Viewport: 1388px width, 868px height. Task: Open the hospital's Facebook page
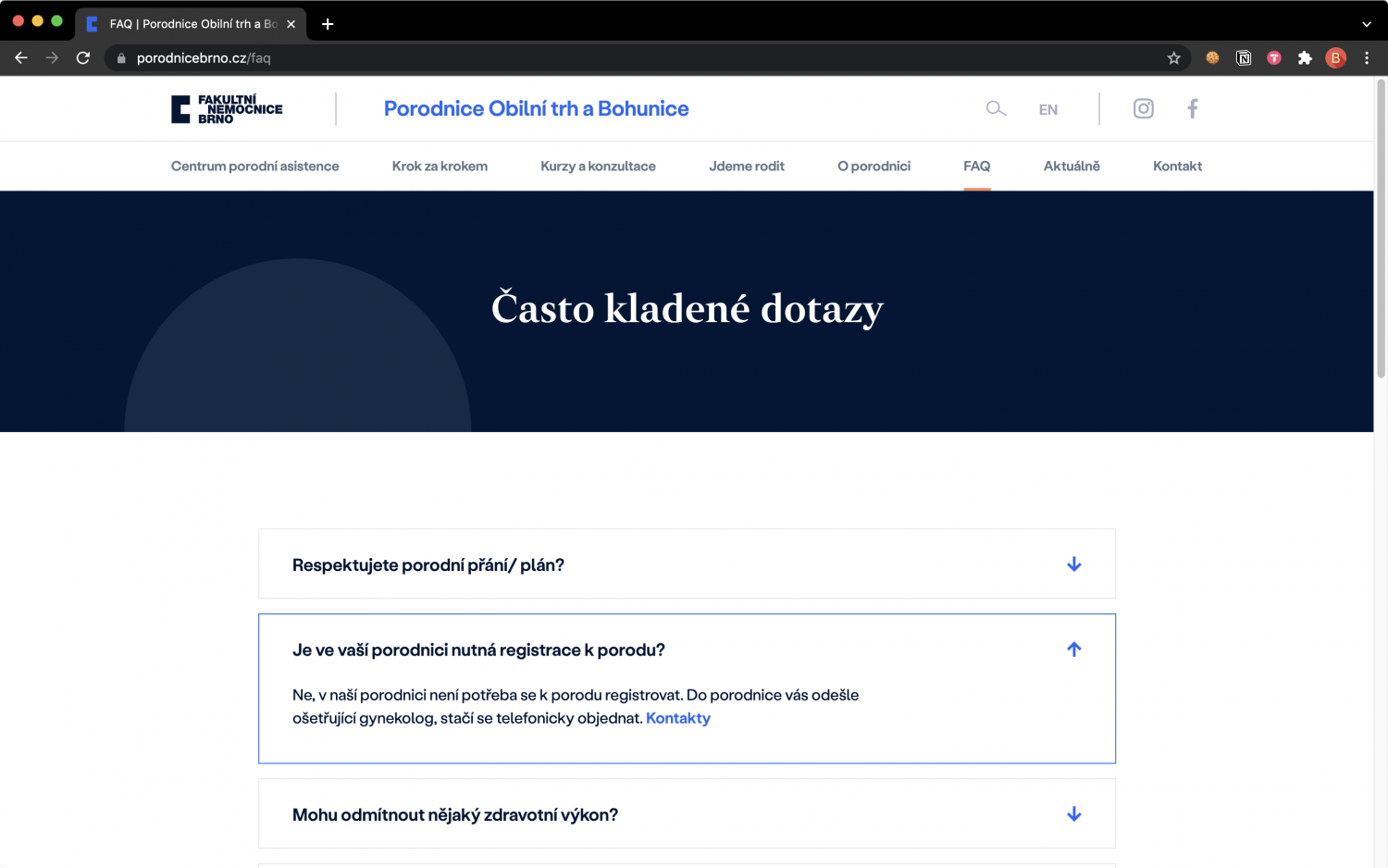pos(1193,109)
